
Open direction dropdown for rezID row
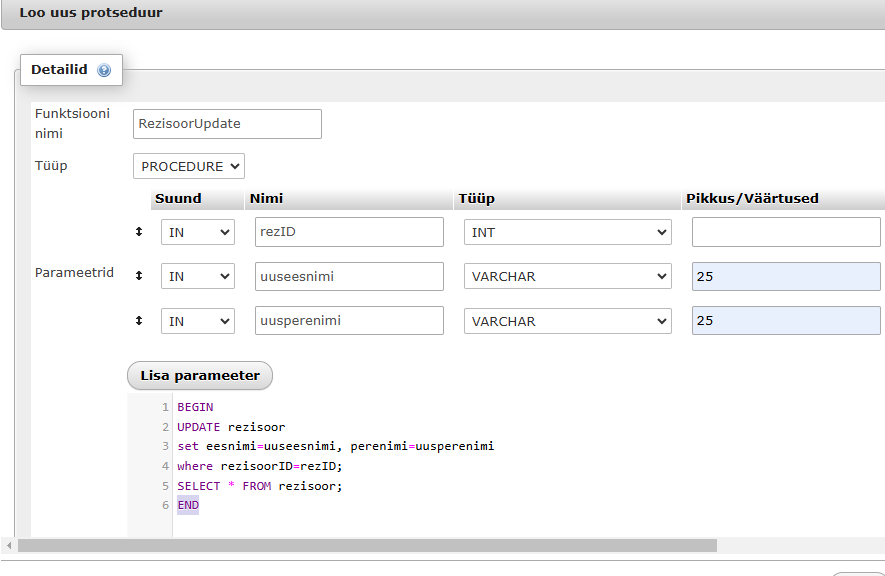(198, 232)
